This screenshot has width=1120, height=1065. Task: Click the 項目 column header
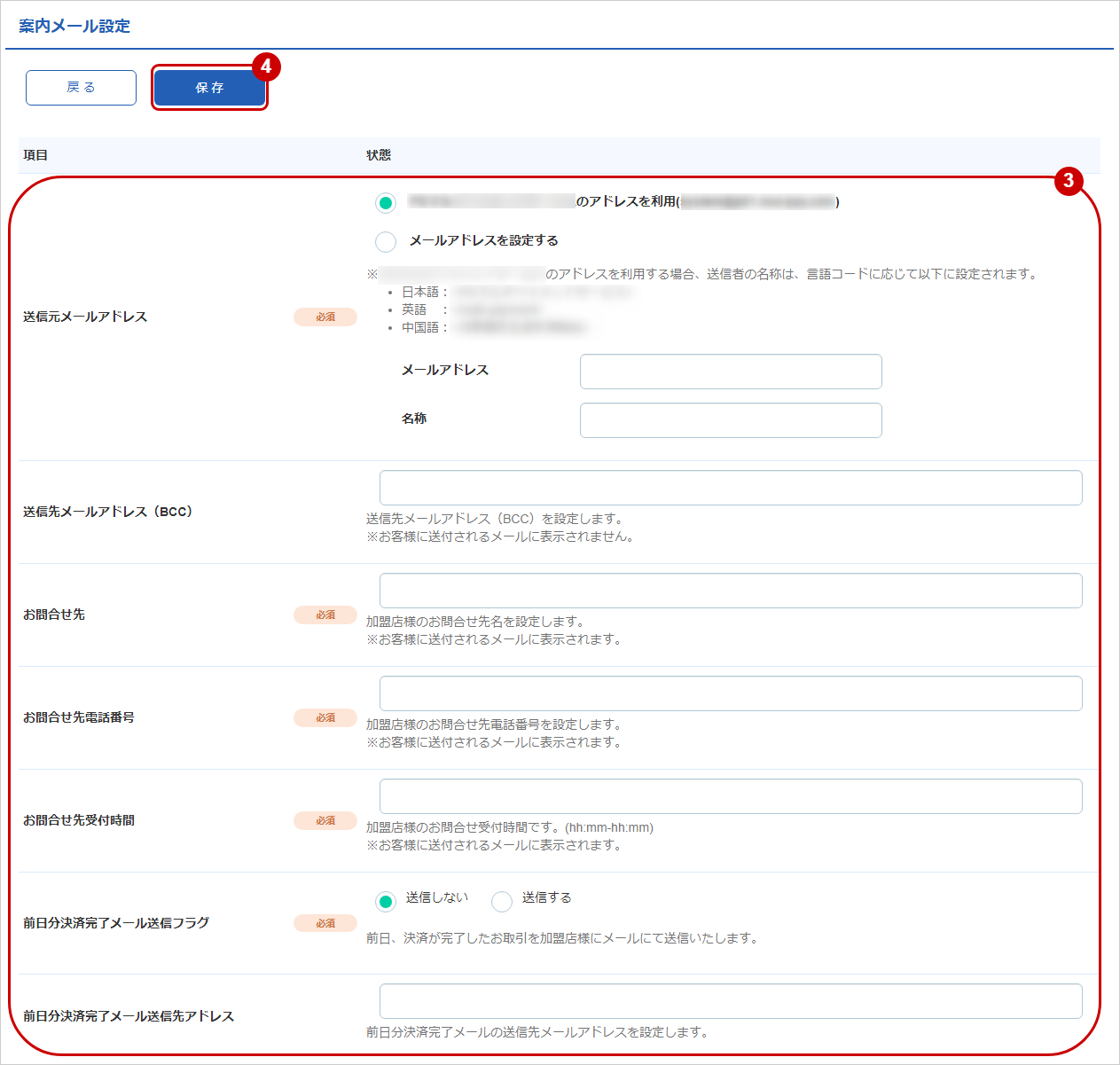(x=35, y=155)
